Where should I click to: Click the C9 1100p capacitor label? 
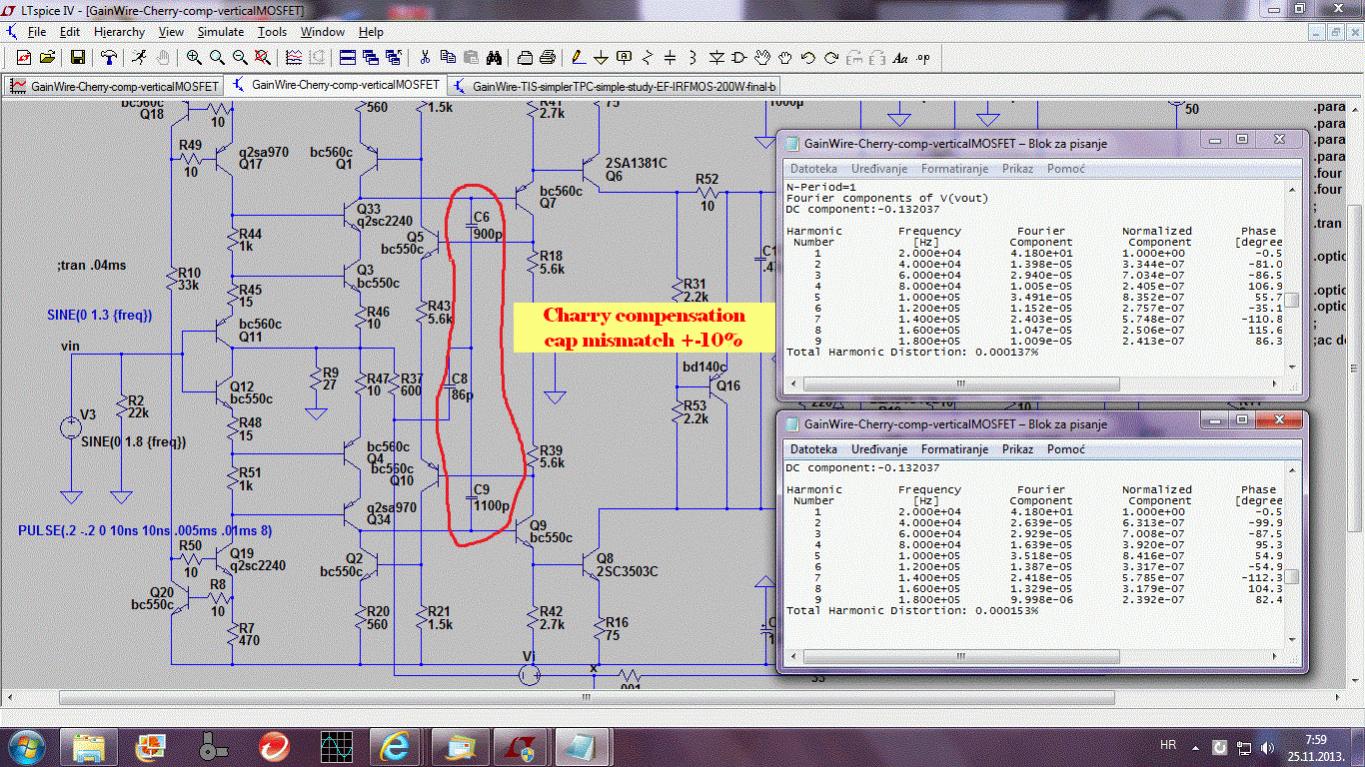coord(491,498)
